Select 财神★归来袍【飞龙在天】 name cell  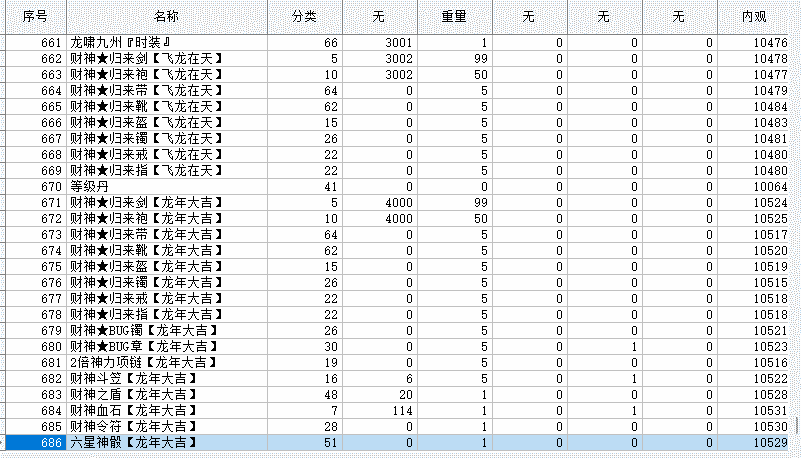click(x=167, y=75)
